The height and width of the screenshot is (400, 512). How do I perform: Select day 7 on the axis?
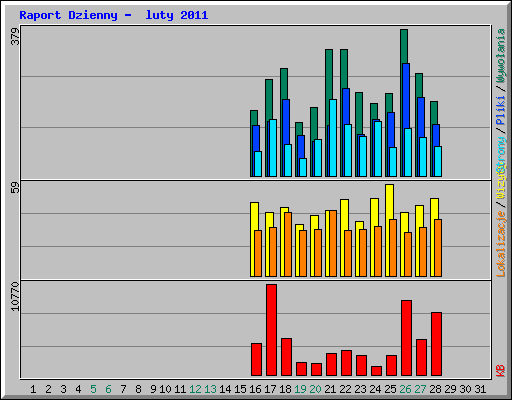pos(123,389)
